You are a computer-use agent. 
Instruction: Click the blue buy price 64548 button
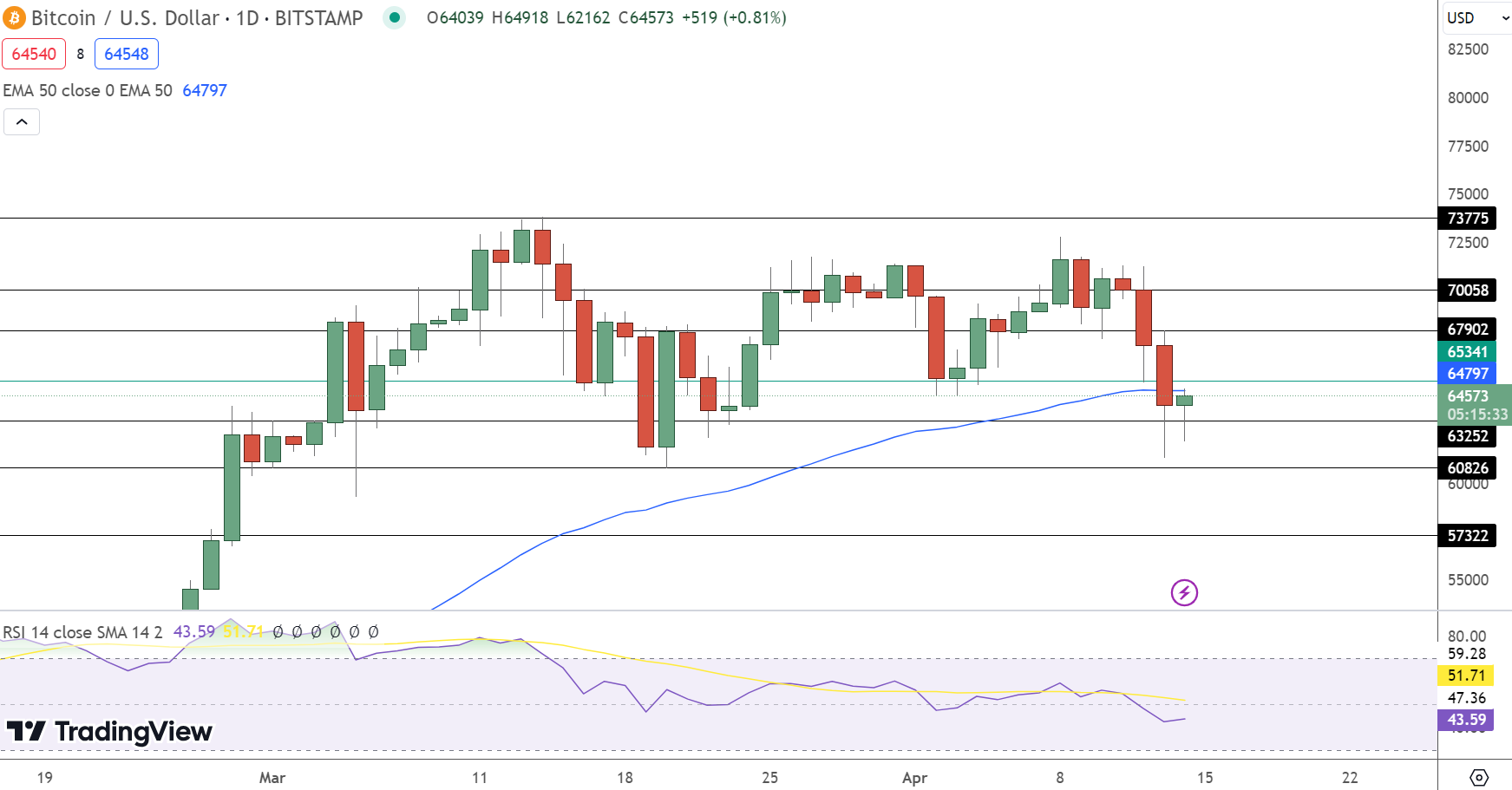(127, 54)
